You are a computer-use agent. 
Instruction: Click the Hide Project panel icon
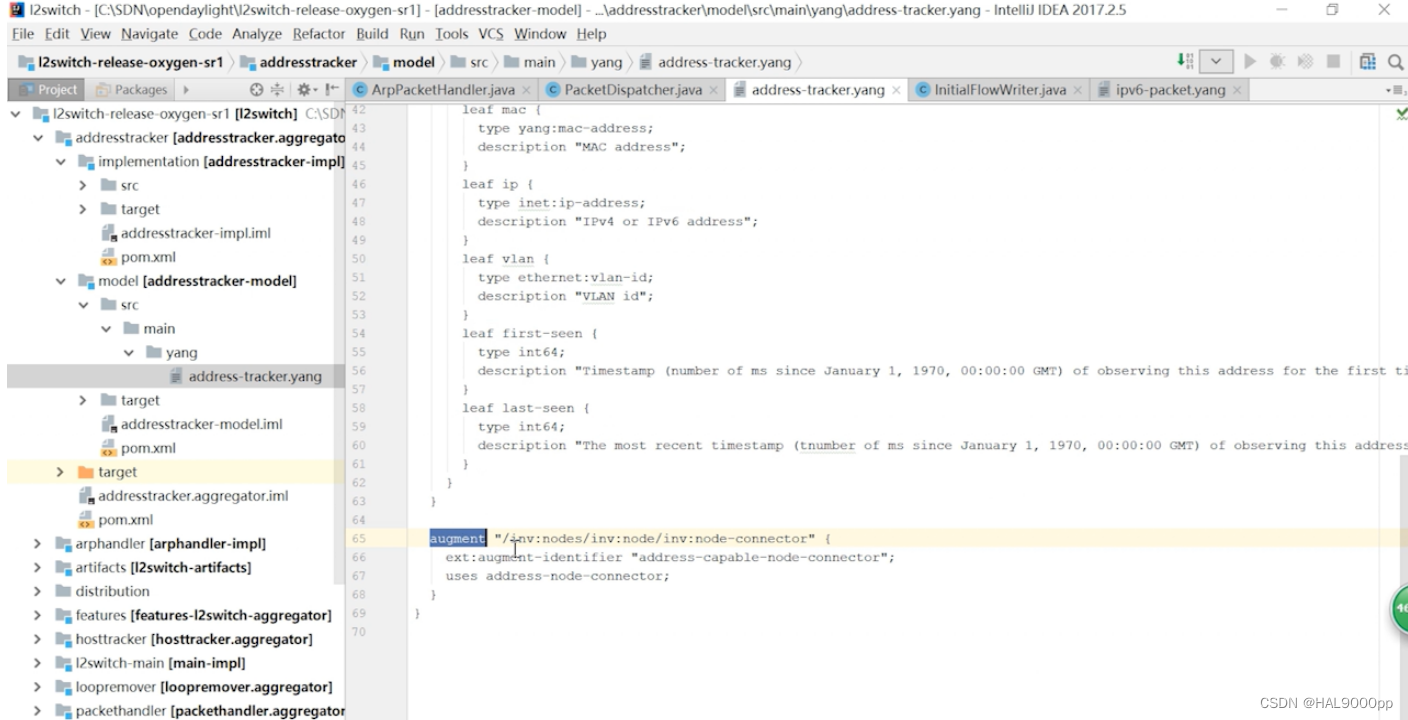330,89
